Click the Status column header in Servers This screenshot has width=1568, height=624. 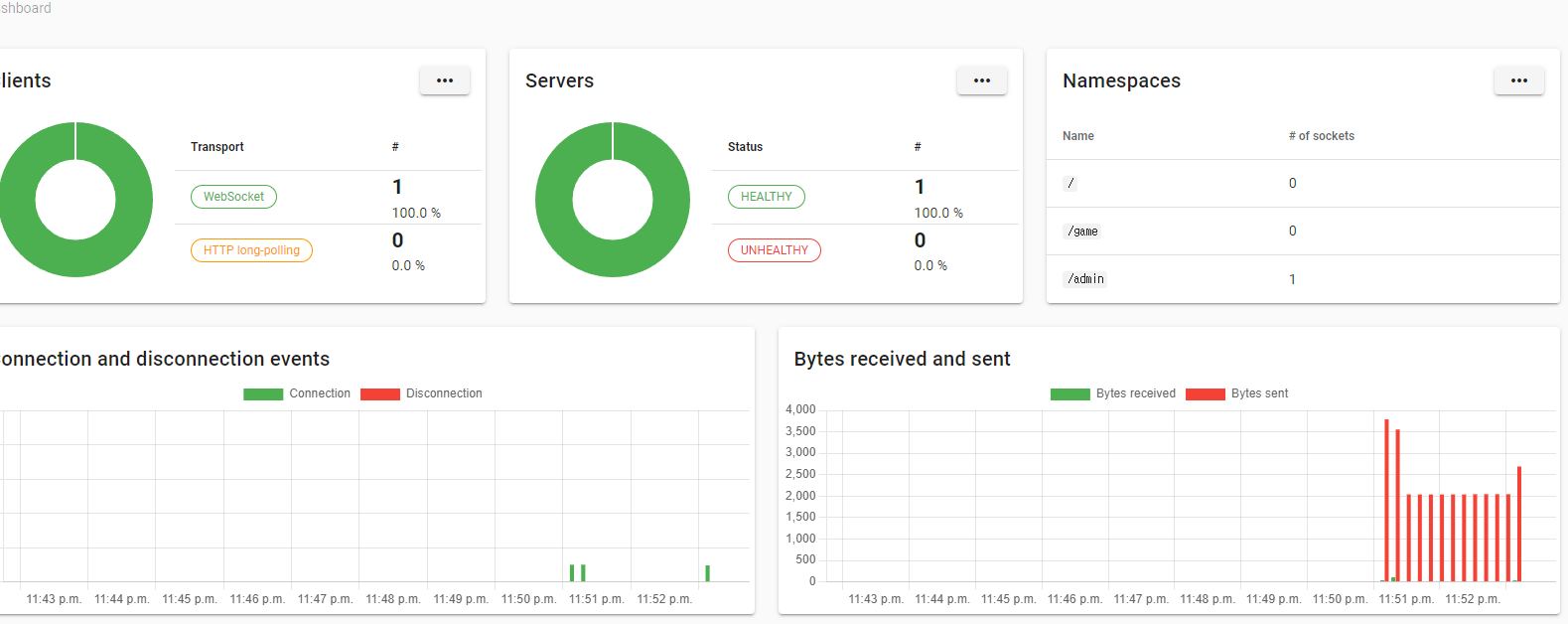(745, 147)
